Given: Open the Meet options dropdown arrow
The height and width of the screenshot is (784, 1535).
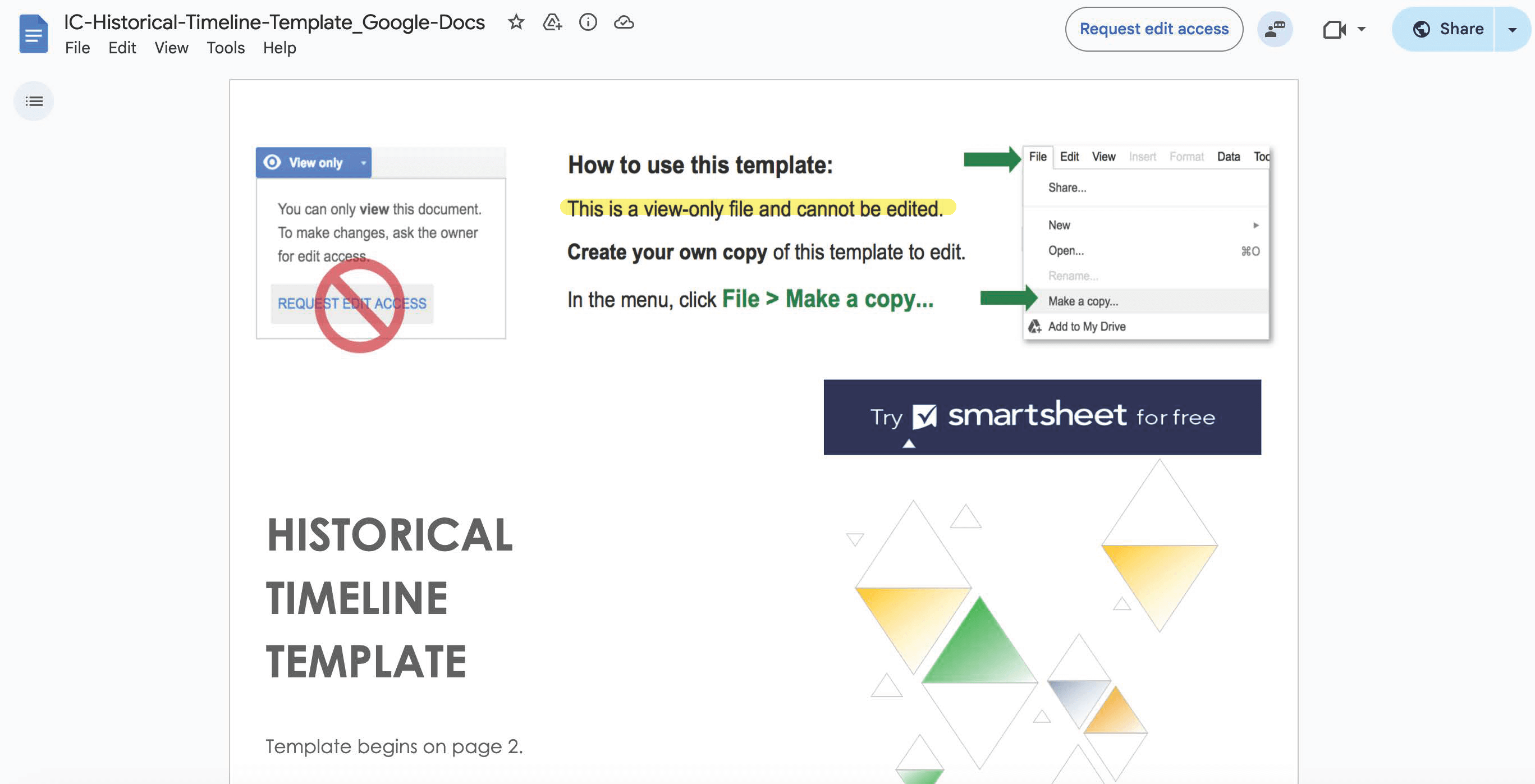Looking at the screenshot, I should coord(1360,29).
